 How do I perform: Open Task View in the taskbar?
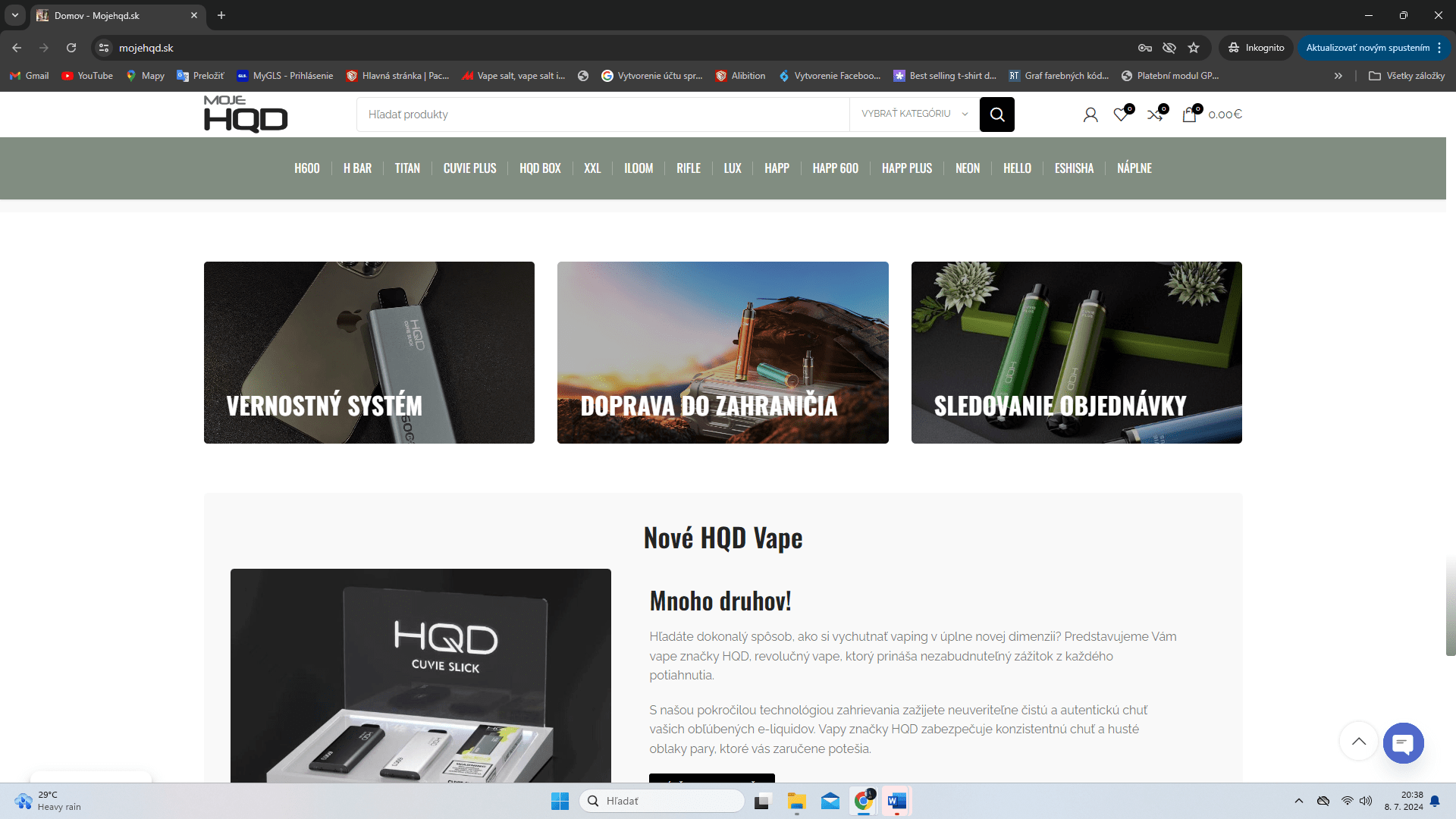pyautogui.click(x=763, y=801)
